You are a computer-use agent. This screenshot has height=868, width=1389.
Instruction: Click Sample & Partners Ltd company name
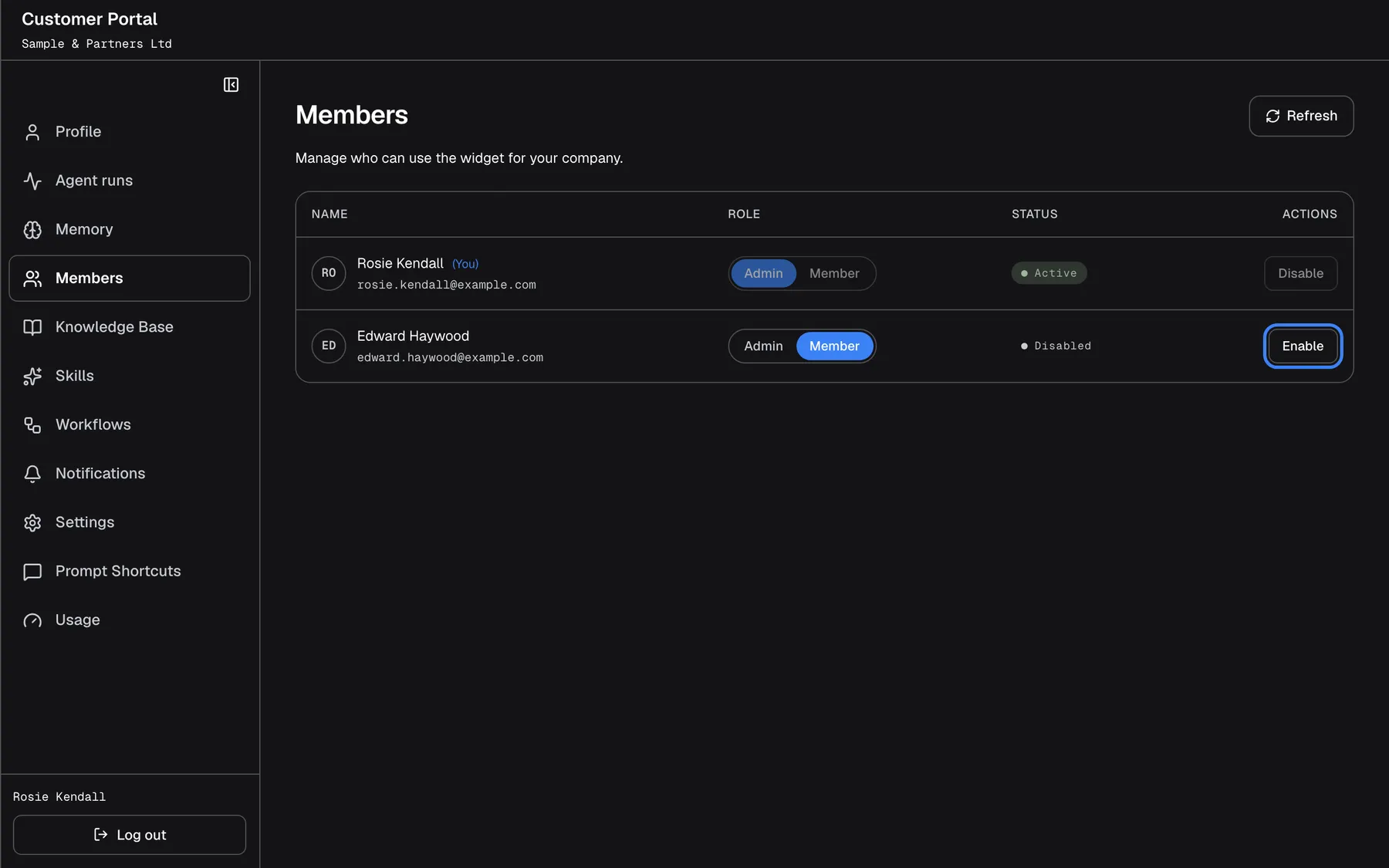[x=96, y=44]
